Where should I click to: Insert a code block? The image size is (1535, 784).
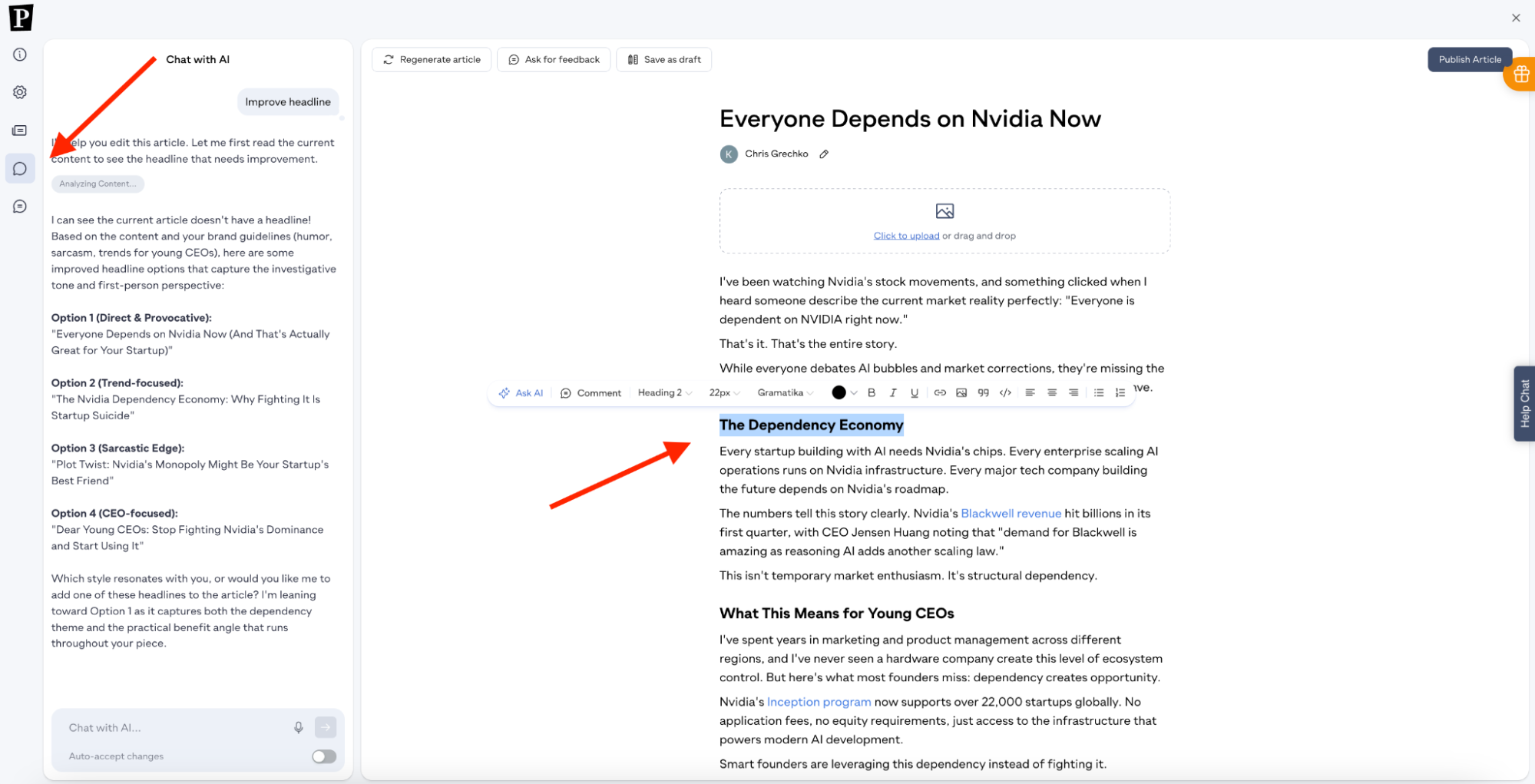pos(1005,392)
